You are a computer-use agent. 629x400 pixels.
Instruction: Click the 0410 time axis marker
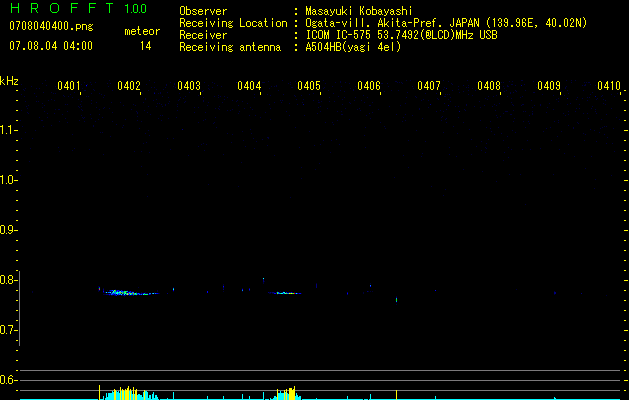tap(609, 86)
